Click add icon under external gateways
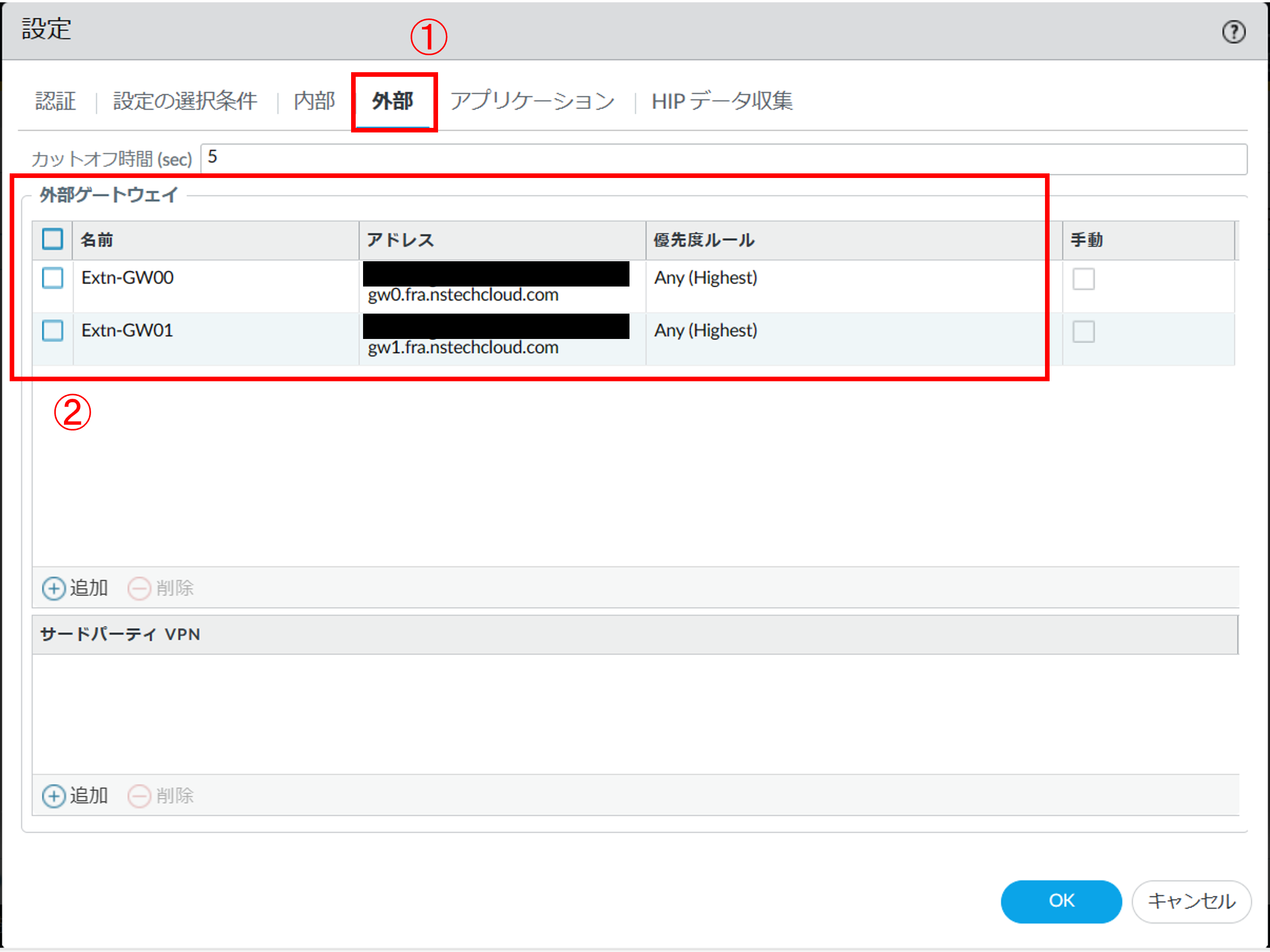Screen dimensions: 1270x952 coord(54,589)
